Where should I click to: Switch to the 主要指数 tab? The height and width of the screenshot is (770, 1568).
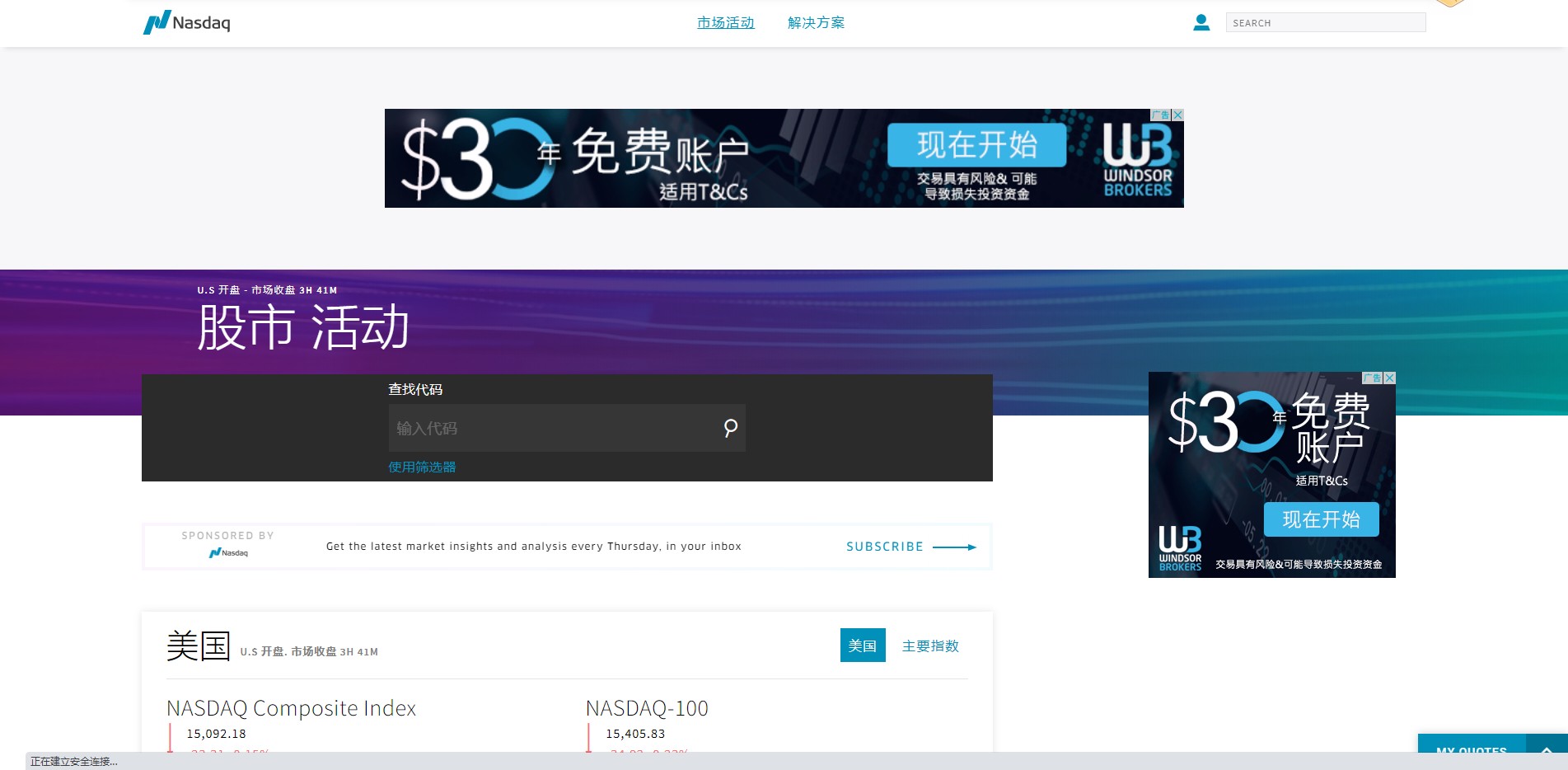(x=930, y=646)
